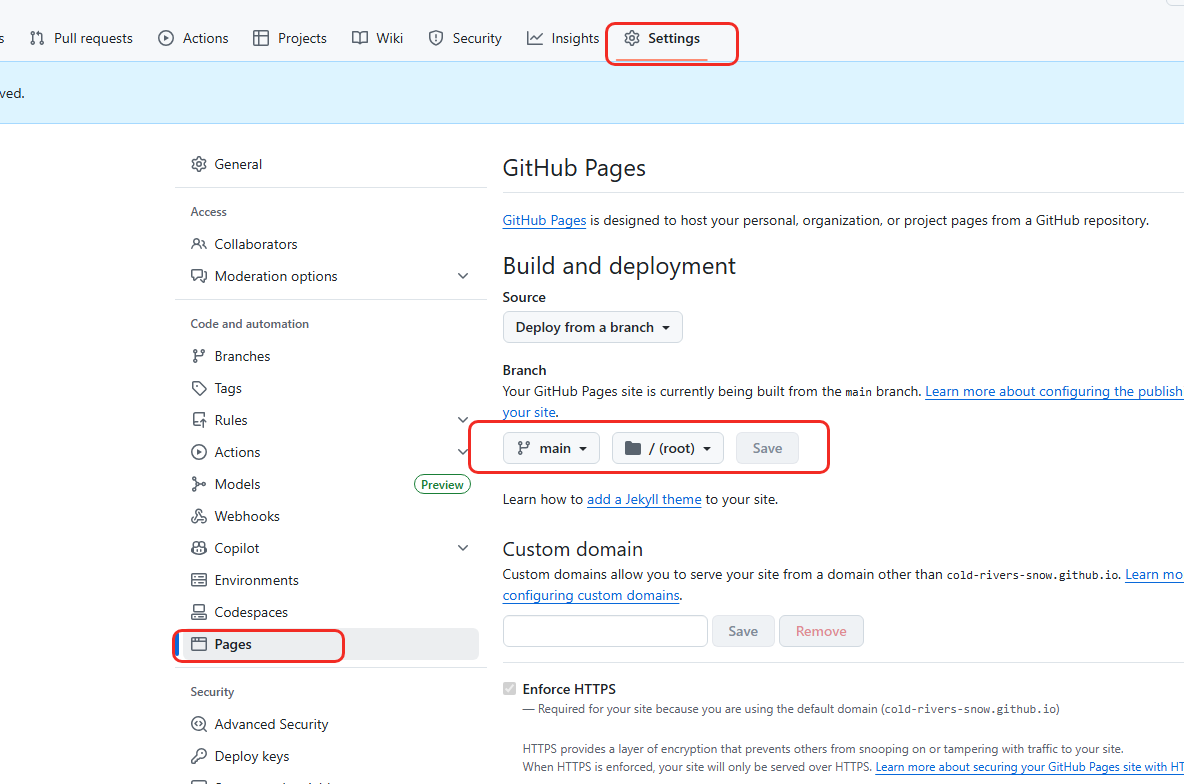Image resolution: width=1184 pixels, height=784 pixels.
Task: Click the add a Jekyll theme link
Action: tap(643, 499)
